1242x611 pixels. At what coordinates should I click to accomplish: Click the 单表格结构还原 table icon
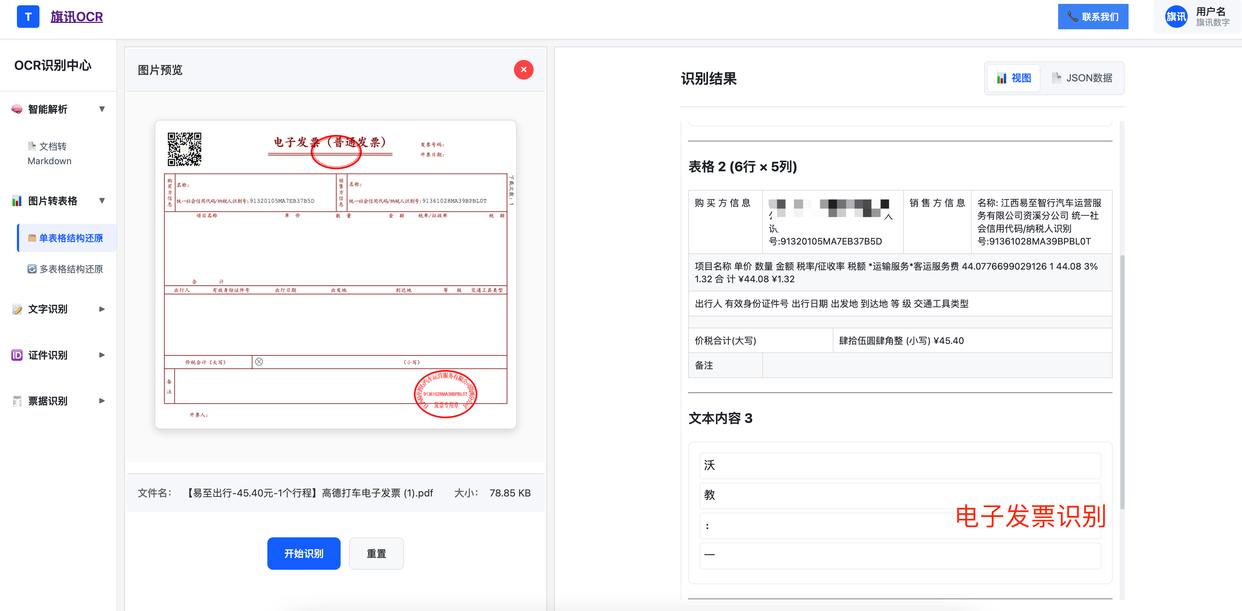click(32, 238)
